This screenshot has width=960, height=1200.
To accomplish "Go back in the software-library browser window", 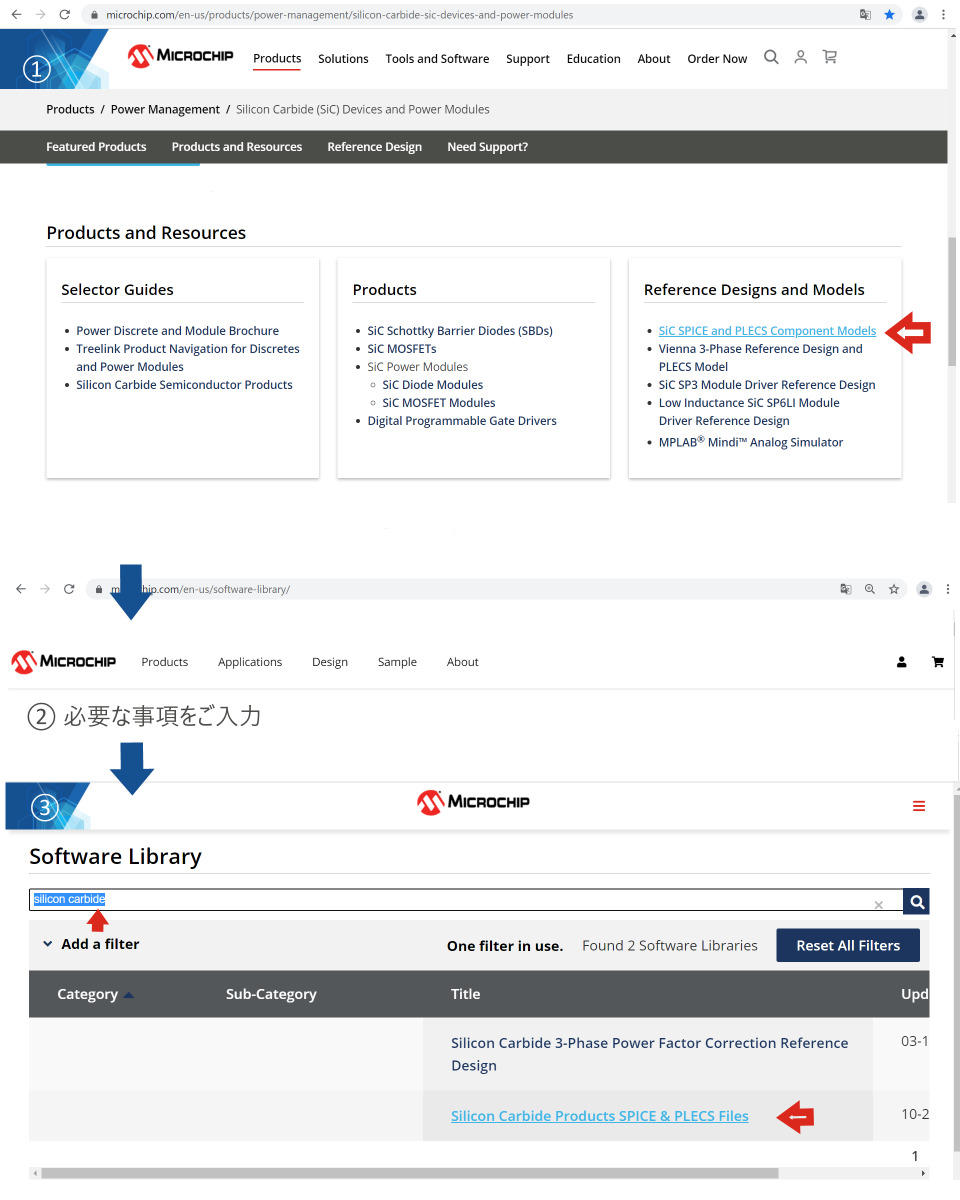I will (20, 589).
